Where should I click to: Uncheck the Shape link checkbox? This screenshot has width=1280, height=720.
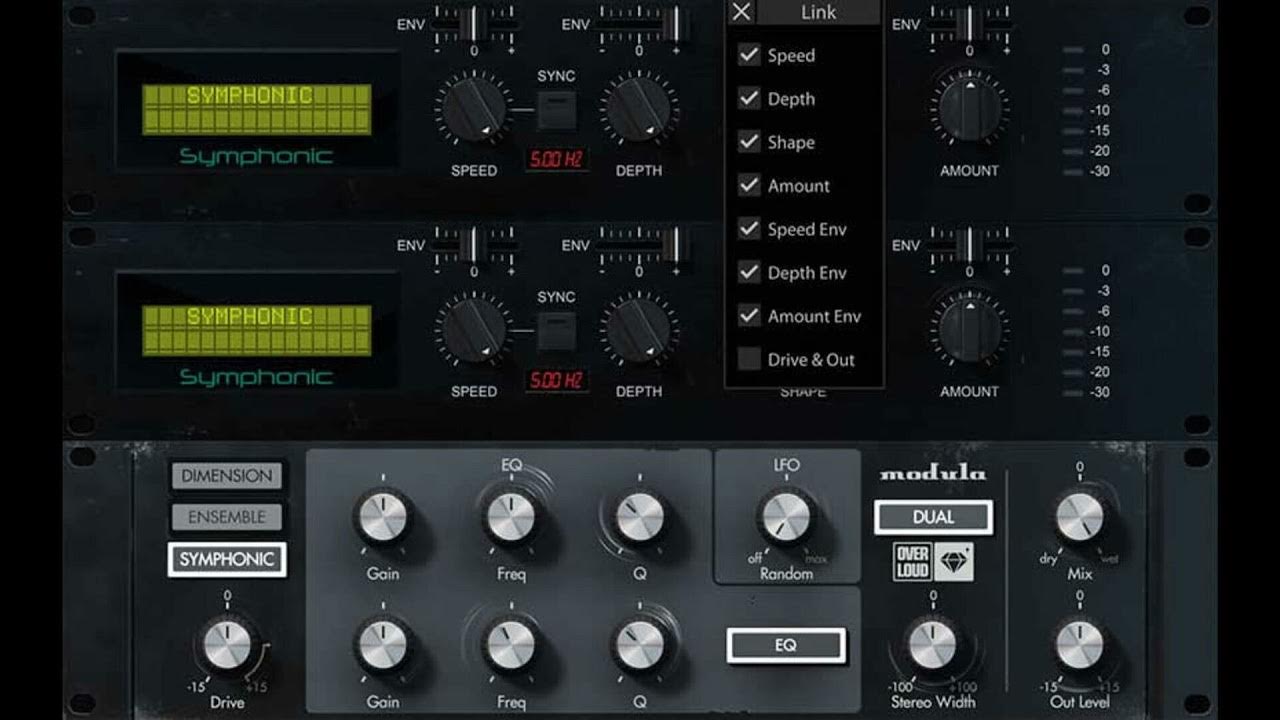pyautogui.click(x=749, y=142)
